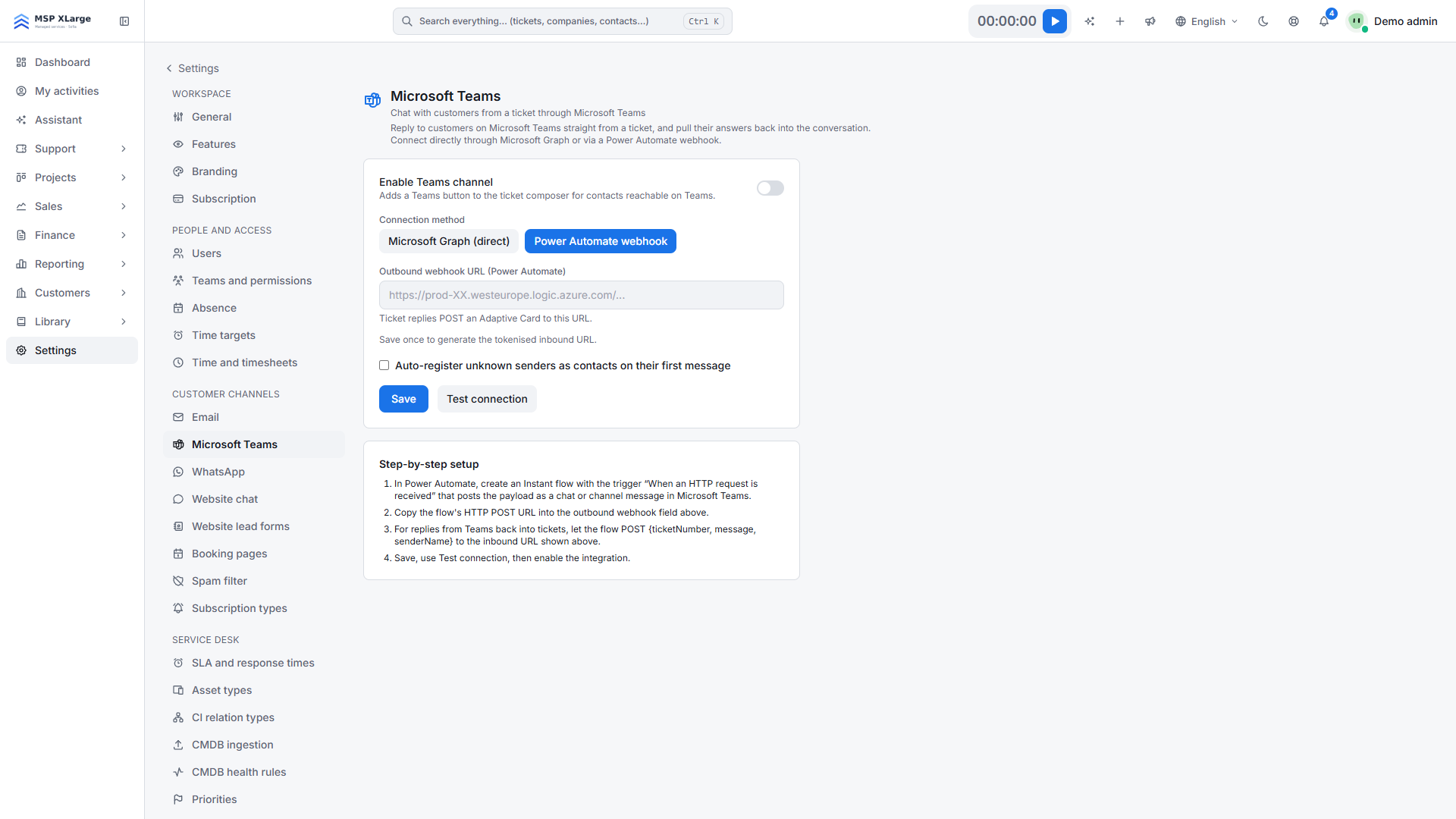Switch to dark mode moon icon
1456x819 pixels.
pos(1263,21)
